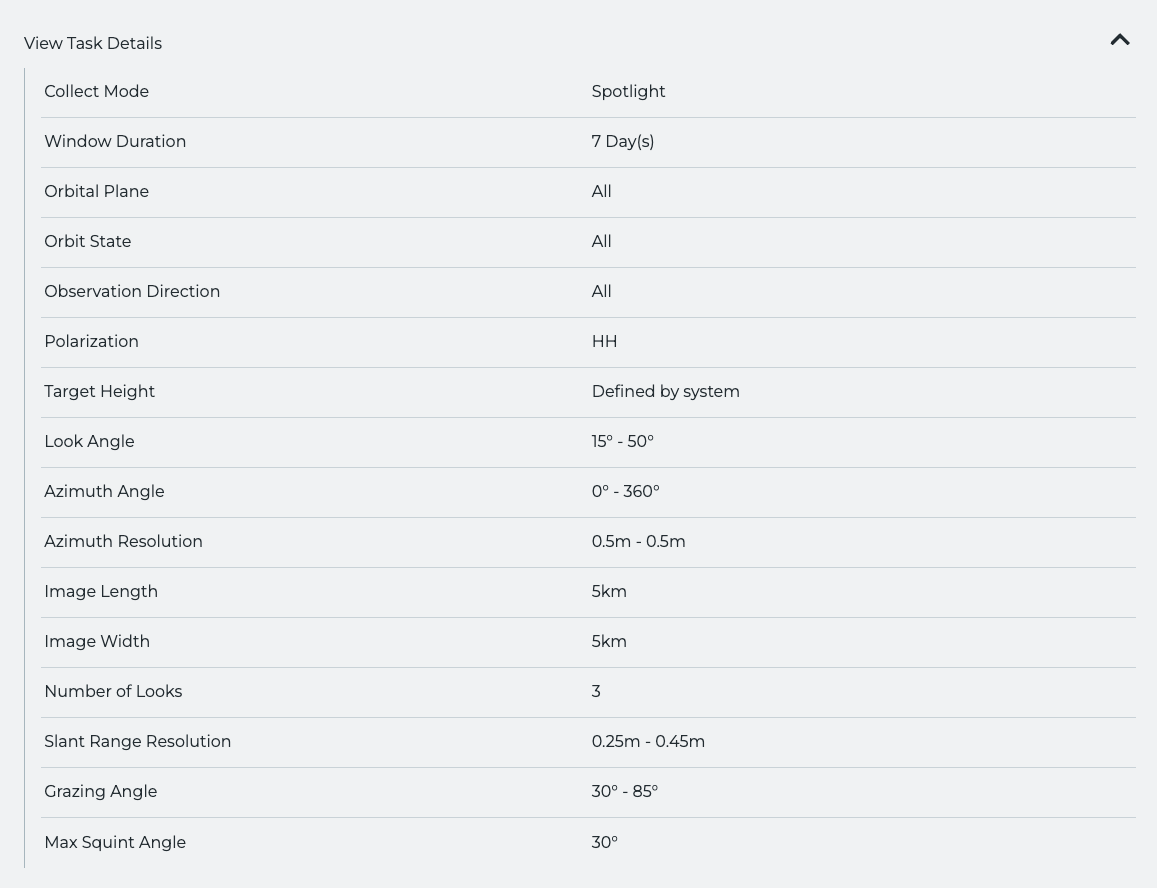
Task: Click the Number of Looks value 3
Action: coord(596,692)
